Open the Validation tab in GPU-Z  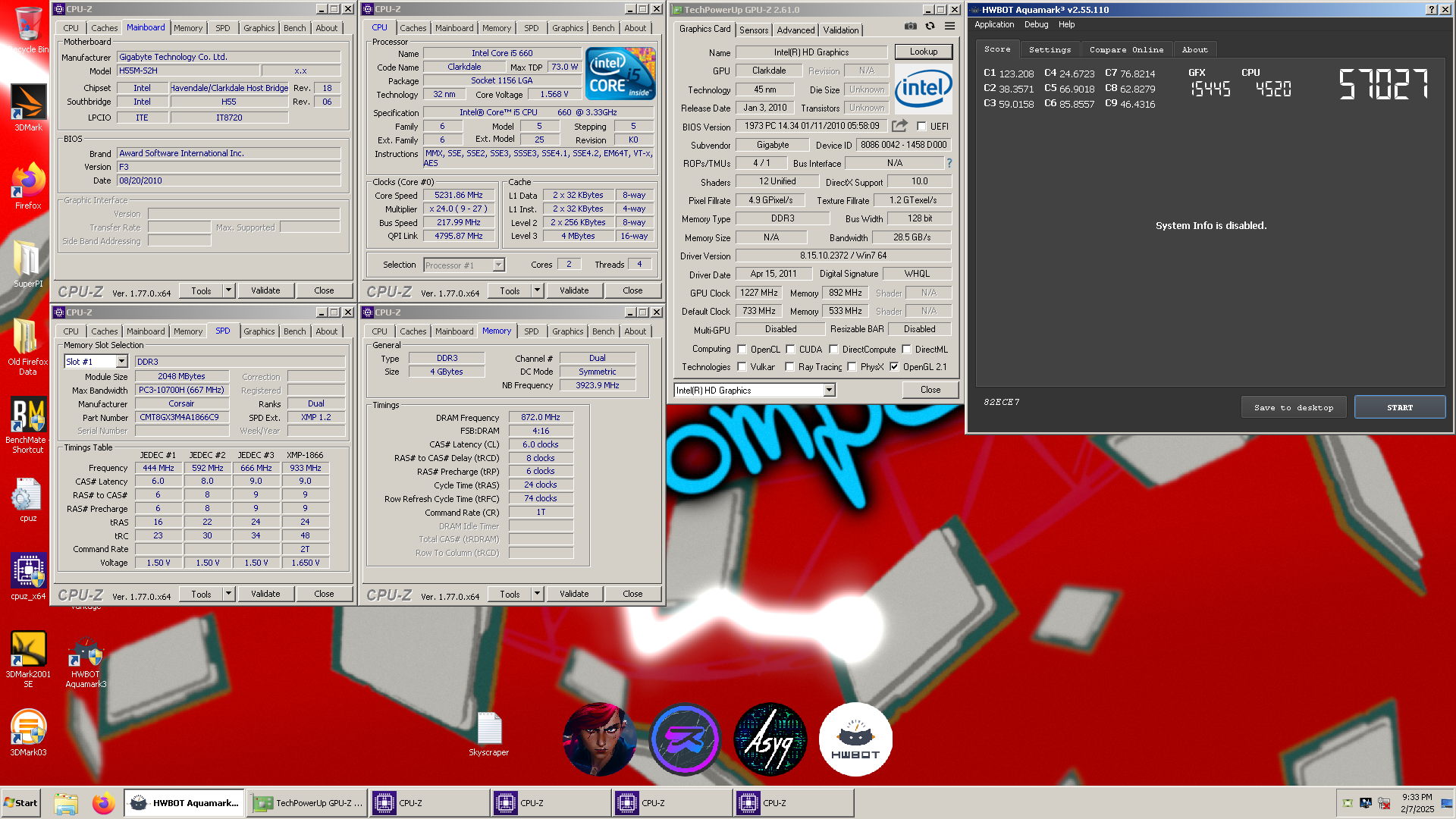coord(841,30)
